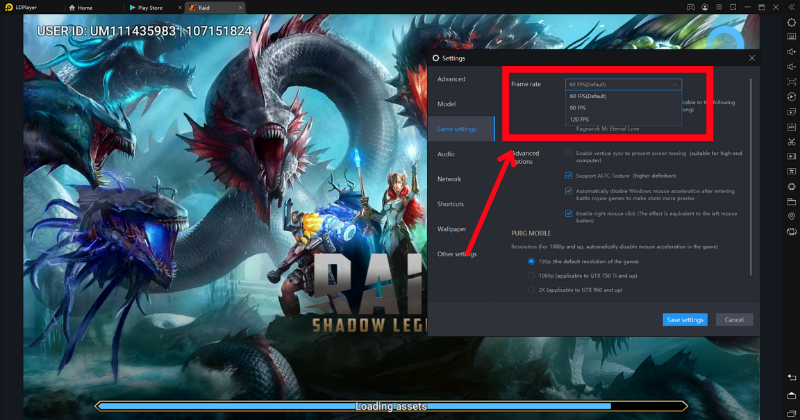Open virtual location with the pin icon
The image size is (800, 420).
click(x=791, y=216)
